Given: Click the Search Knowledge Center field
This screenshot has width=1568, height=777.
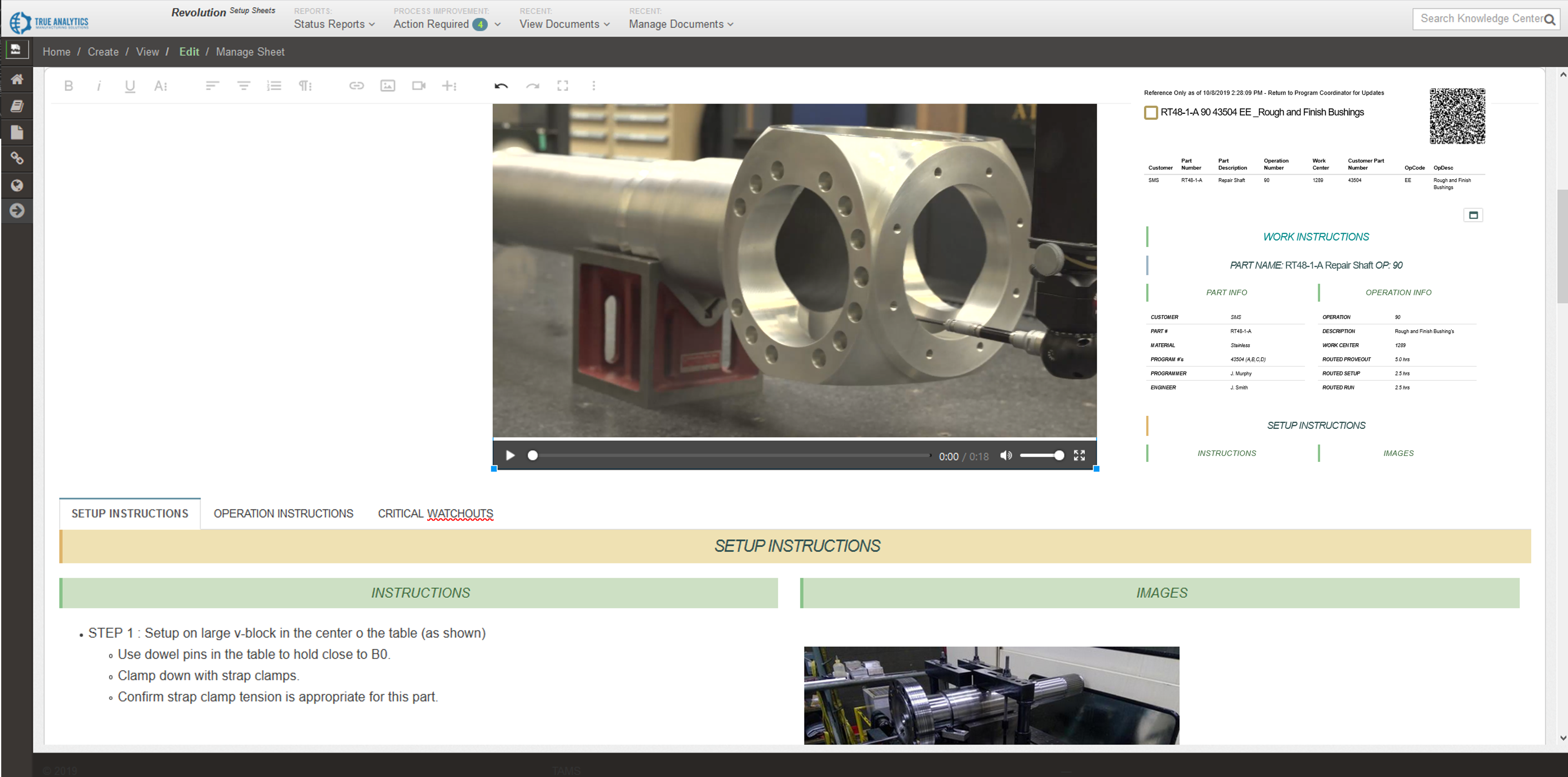Looking at the screenshot, I should tap(1479, 19).
